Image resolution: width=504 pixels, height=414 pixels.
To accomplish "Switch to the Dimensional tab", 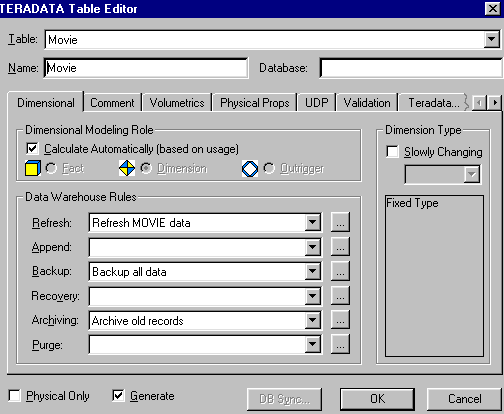I will coord(46,103).
